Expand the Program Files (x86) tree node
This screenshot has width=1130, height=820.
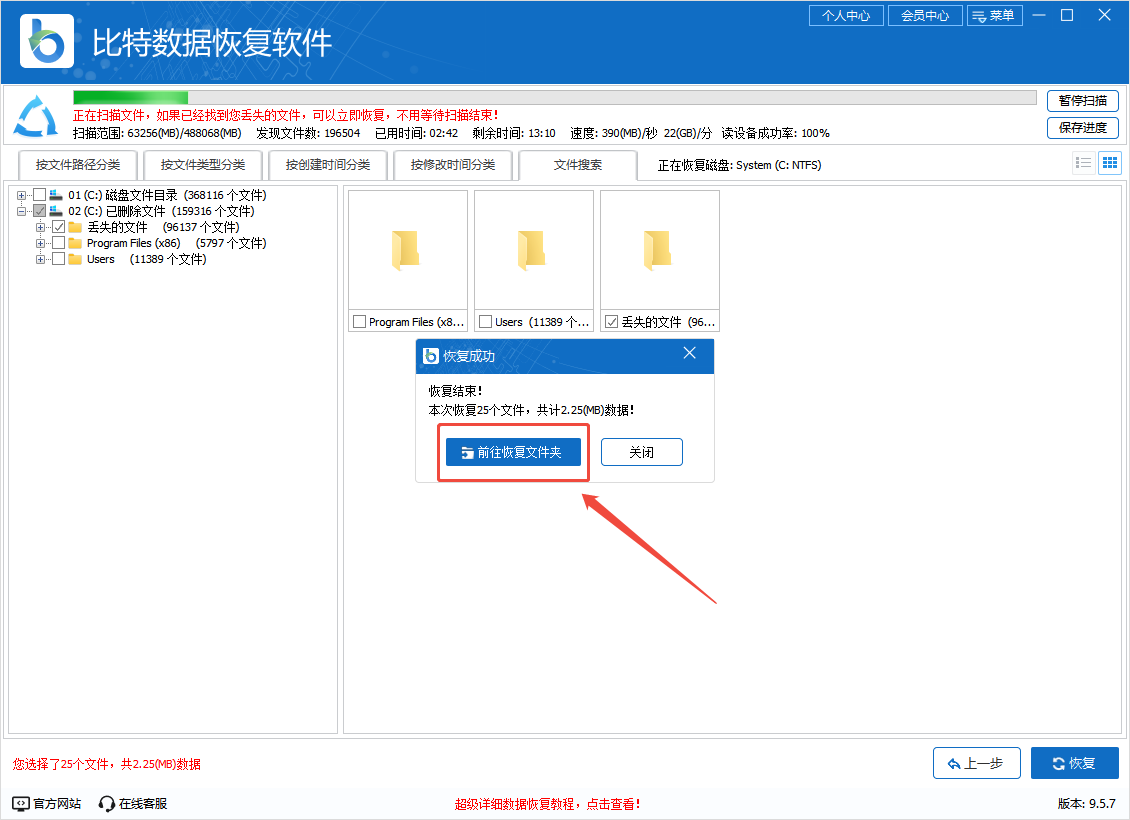click(40, 243)
